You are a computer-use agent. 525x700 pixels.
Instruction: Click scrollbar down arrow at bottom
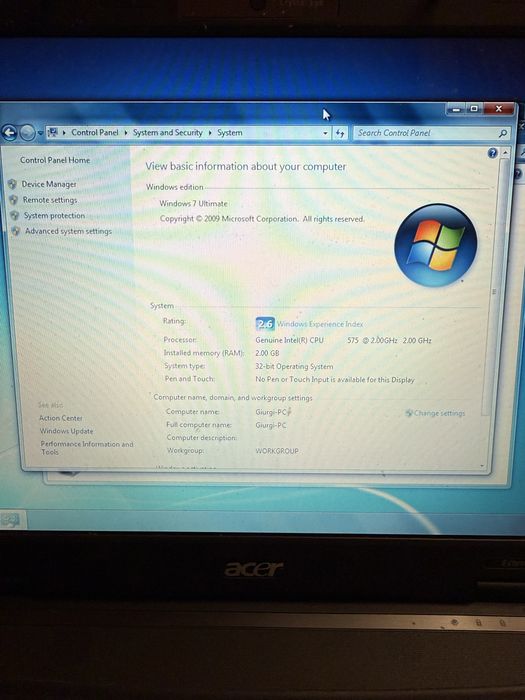pyautogui.click(x=482, y=466)
